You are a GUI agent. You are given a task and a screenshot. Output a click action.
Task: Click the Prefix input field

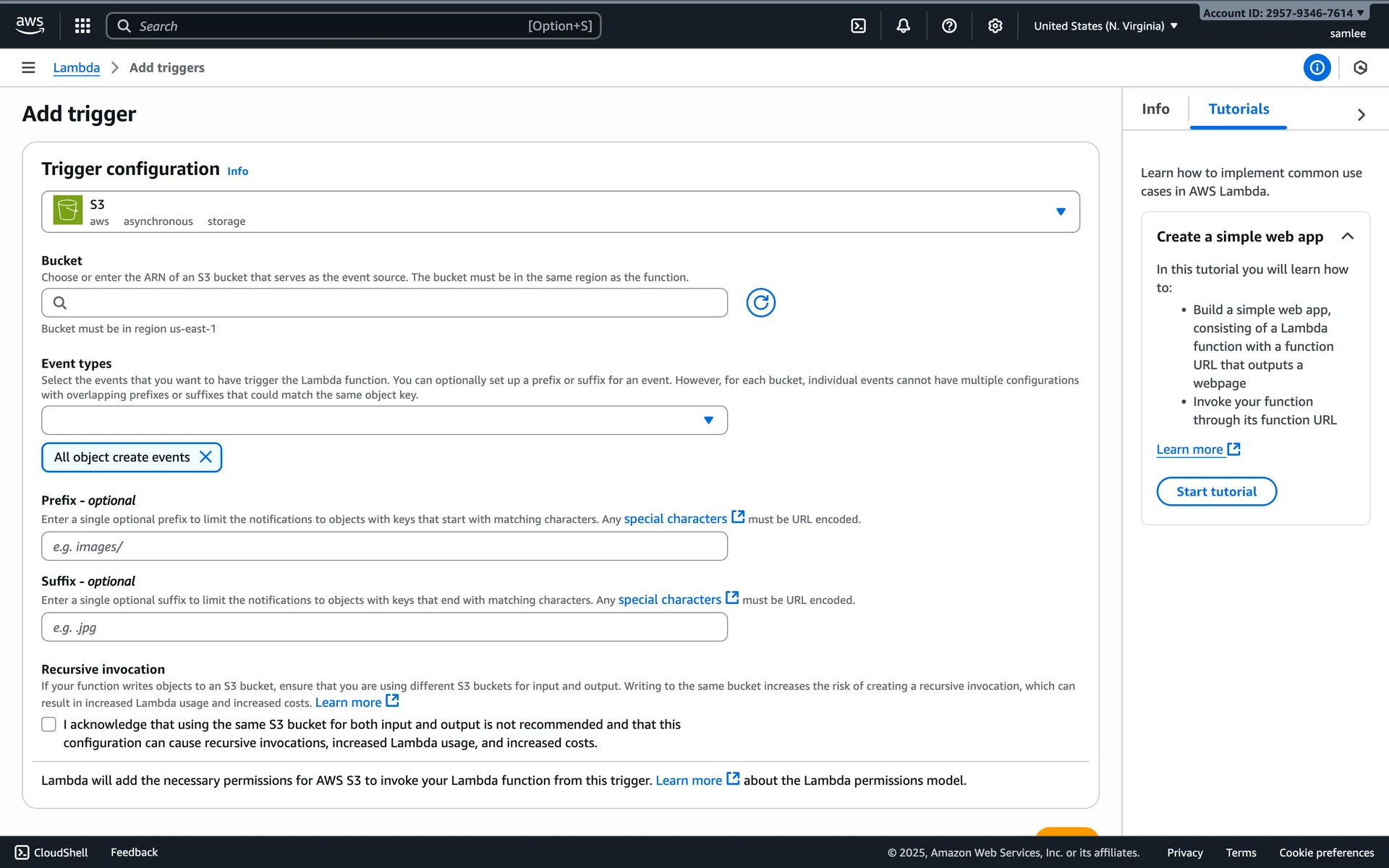pyautogui.click(x=384, y=547)
